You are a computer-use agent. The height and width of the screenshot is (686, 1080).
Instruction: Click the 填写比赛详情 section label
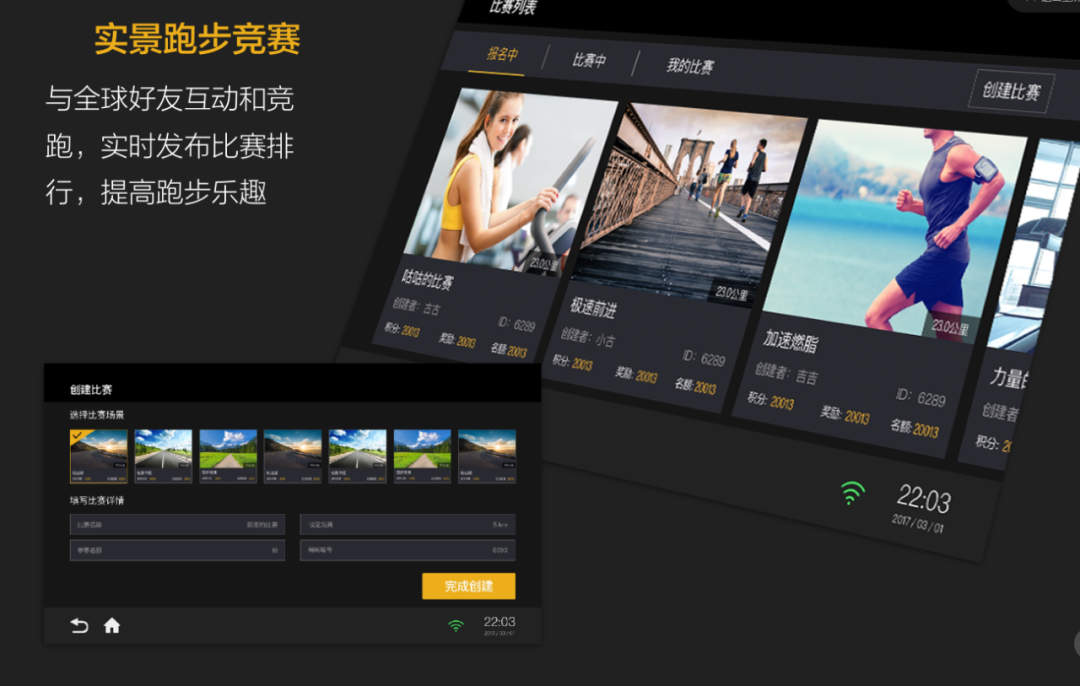click(x=96, y=501)
